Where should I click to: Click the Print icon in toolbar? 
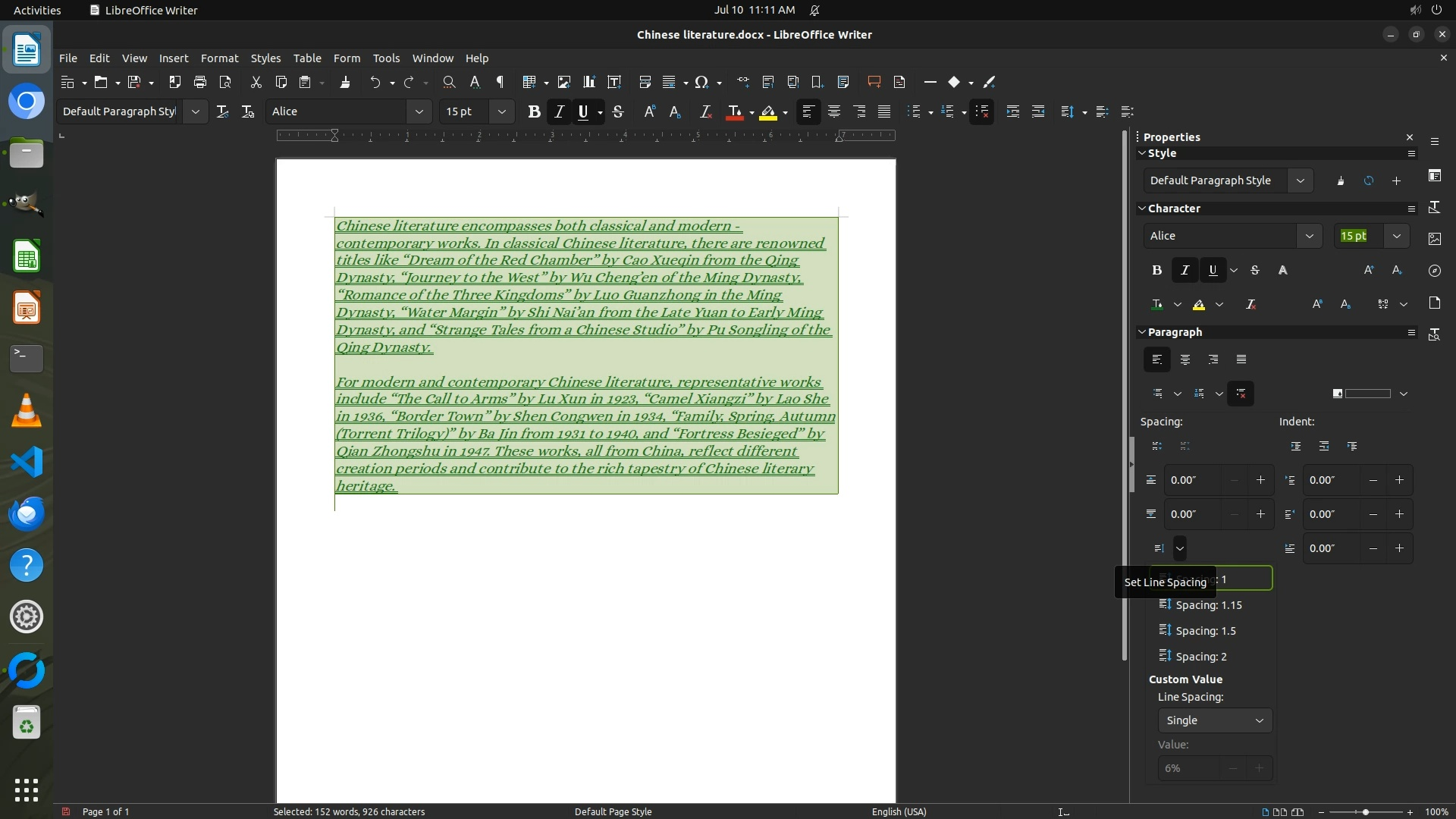pos(200,82)
